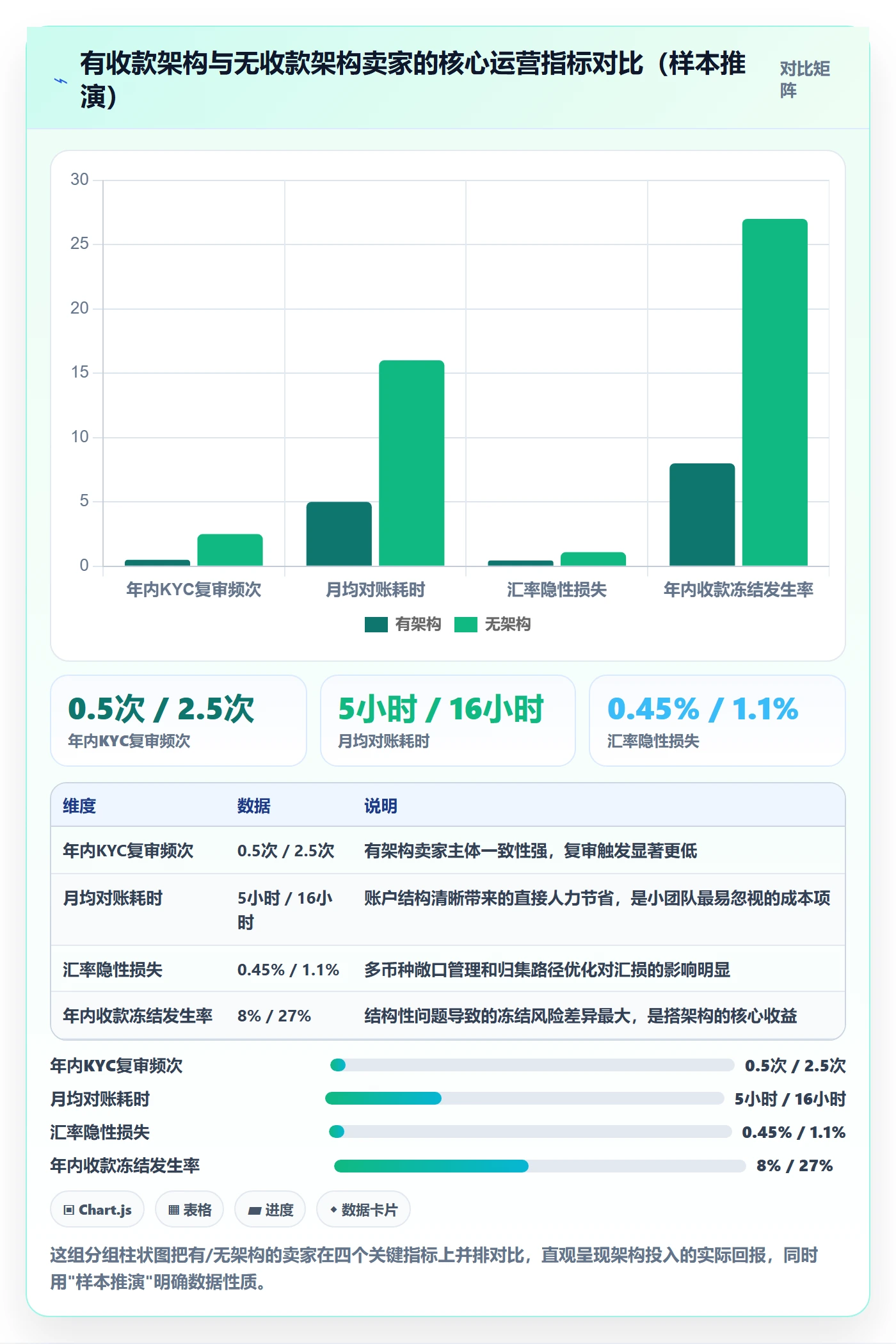This screenshot has height=1344, width=896.
Task: Click the 进度 tag chip
Action: point(270,1210)
